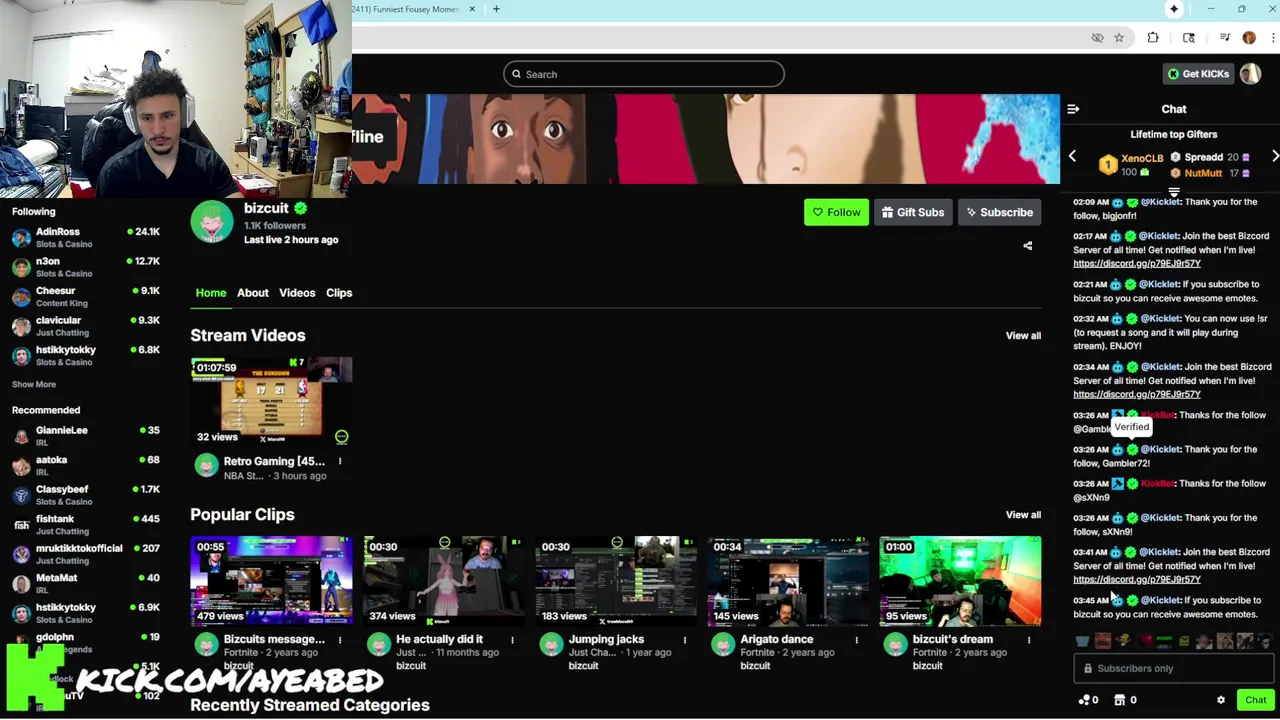Open Chrome Lens search tab icon
The image size is (1280, 720).
(1188, 38)
